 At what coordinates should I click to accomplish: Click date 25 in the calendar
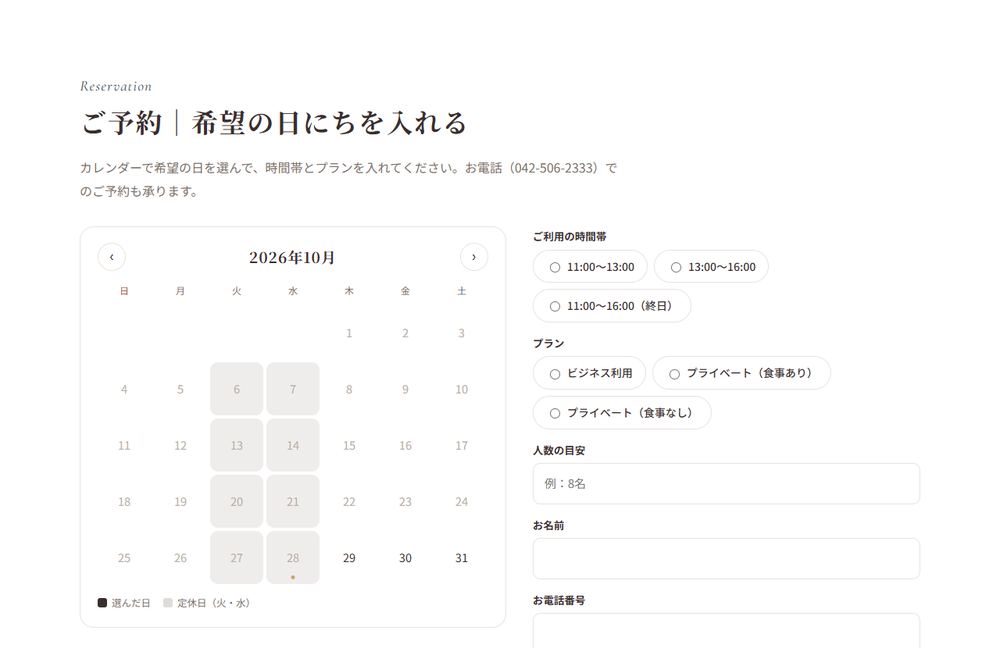click(124, 557)
